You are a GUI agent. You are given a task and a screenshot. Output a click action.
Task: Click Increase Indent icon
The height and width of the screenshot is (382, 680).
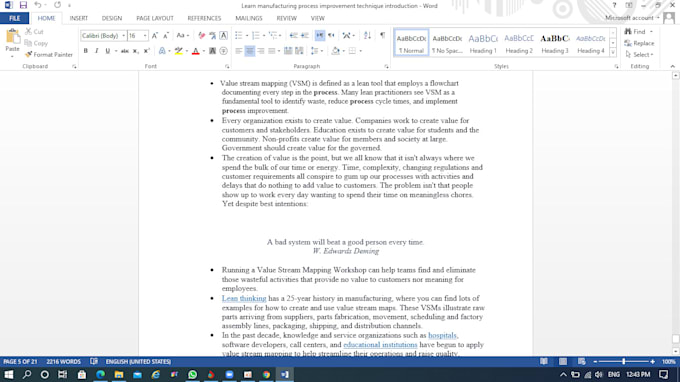point(305,36)
